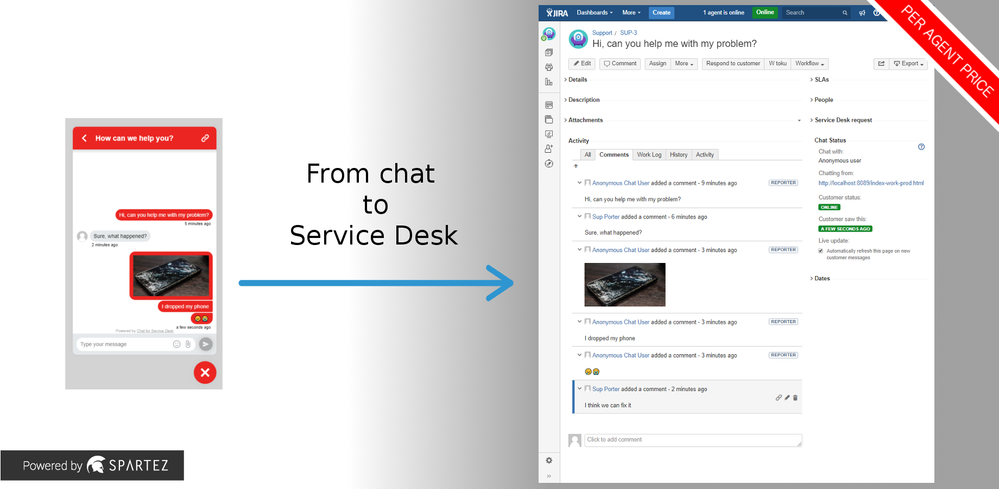Click the JIRA logo in the top bar
The height and width of the screenshot is (489, 999).
[x=557, y=12]
